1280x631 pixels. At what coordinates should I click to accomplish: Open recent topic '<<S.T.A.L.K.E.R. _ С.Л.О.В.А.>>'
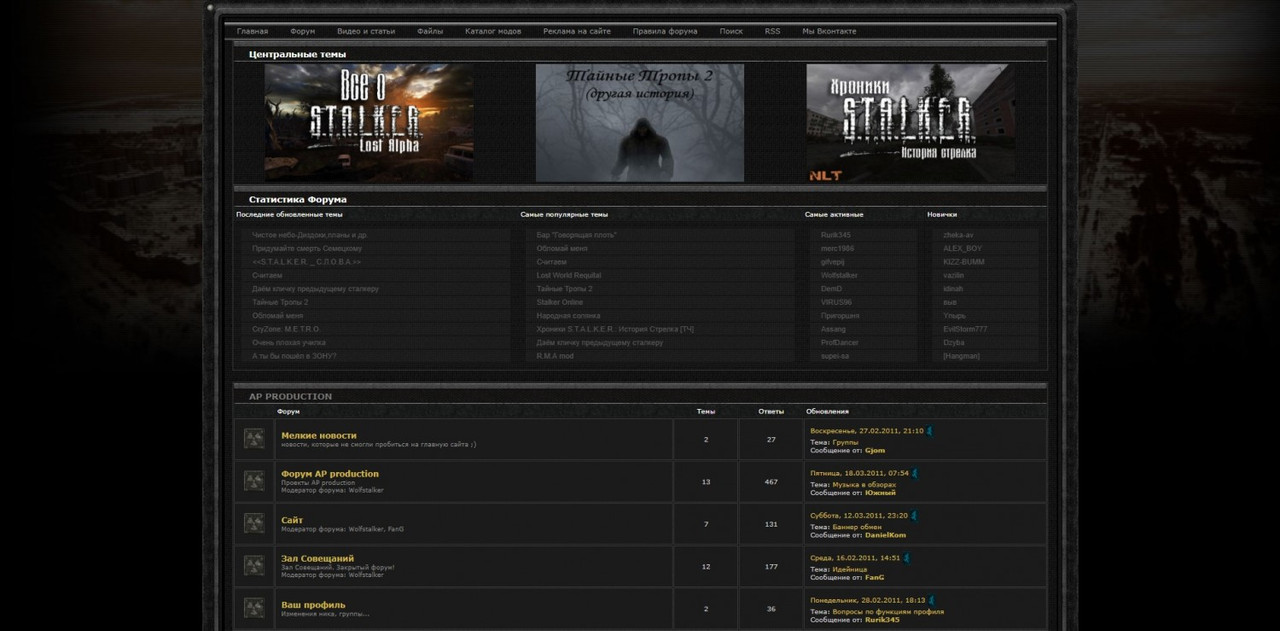pos(306,262)
